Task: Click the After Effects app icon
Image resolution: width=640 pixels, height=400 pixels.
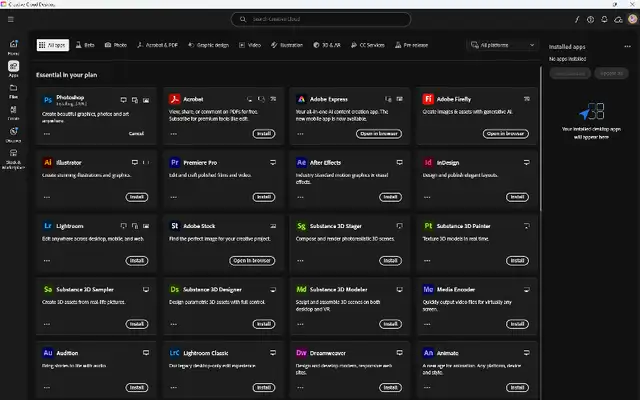Action: click(x=301, y=162)
